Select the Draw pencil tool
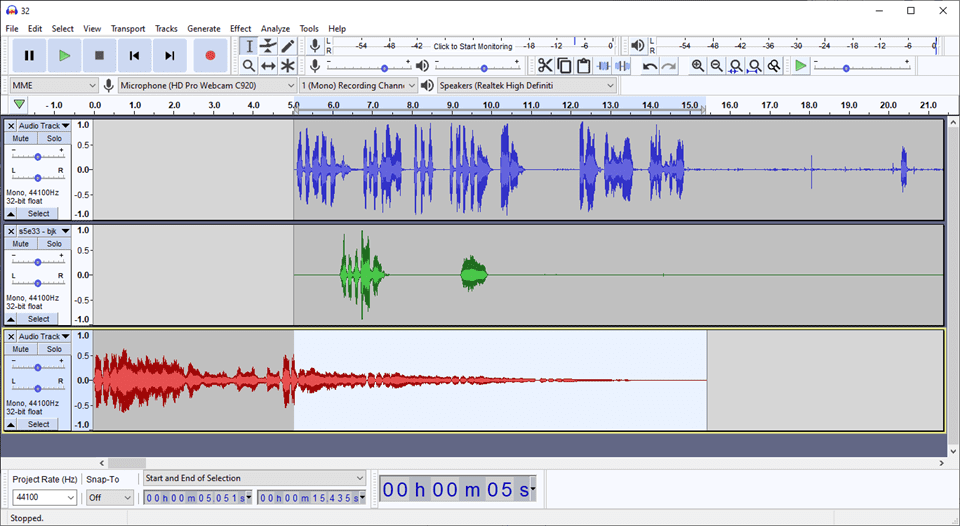The width and height of the screenshot is (960, 526). tap(288, 46)
